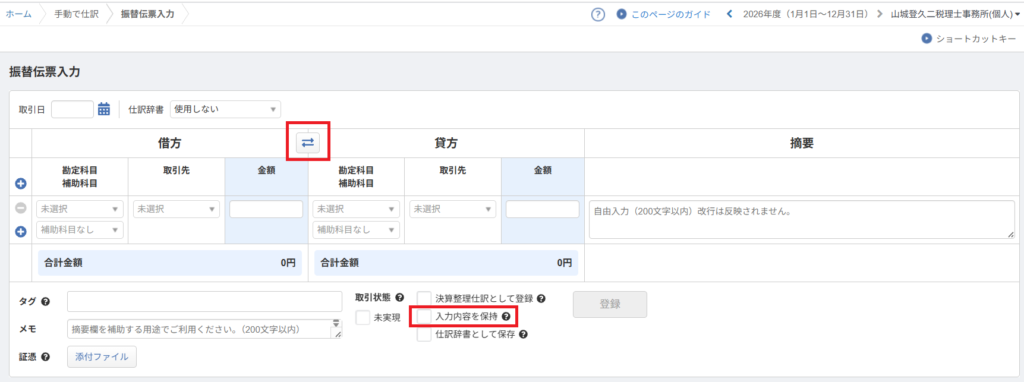Go to next fiscal year arrow
The image size is (1024, 382).
(879, 14)
